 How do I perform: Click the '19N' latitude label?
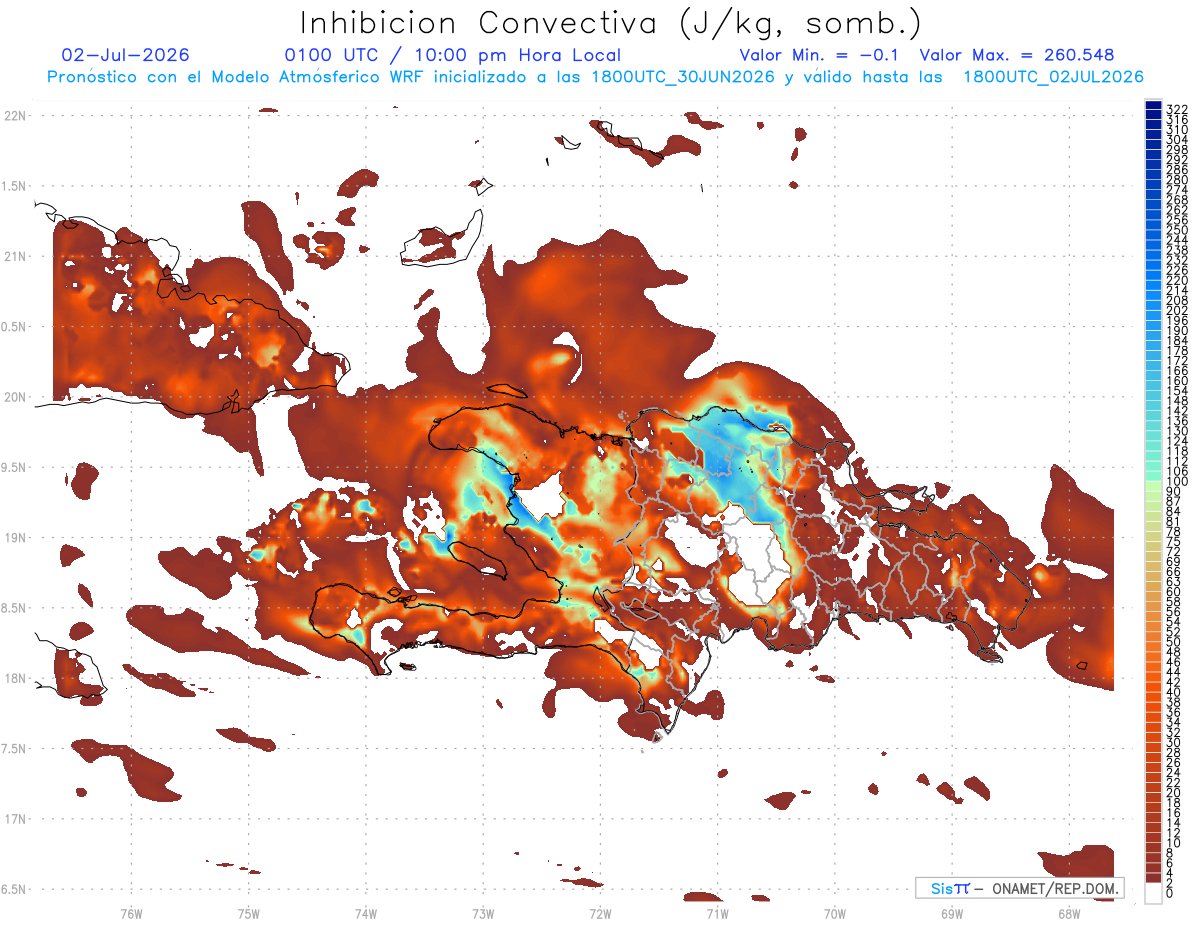click(15, 538)
